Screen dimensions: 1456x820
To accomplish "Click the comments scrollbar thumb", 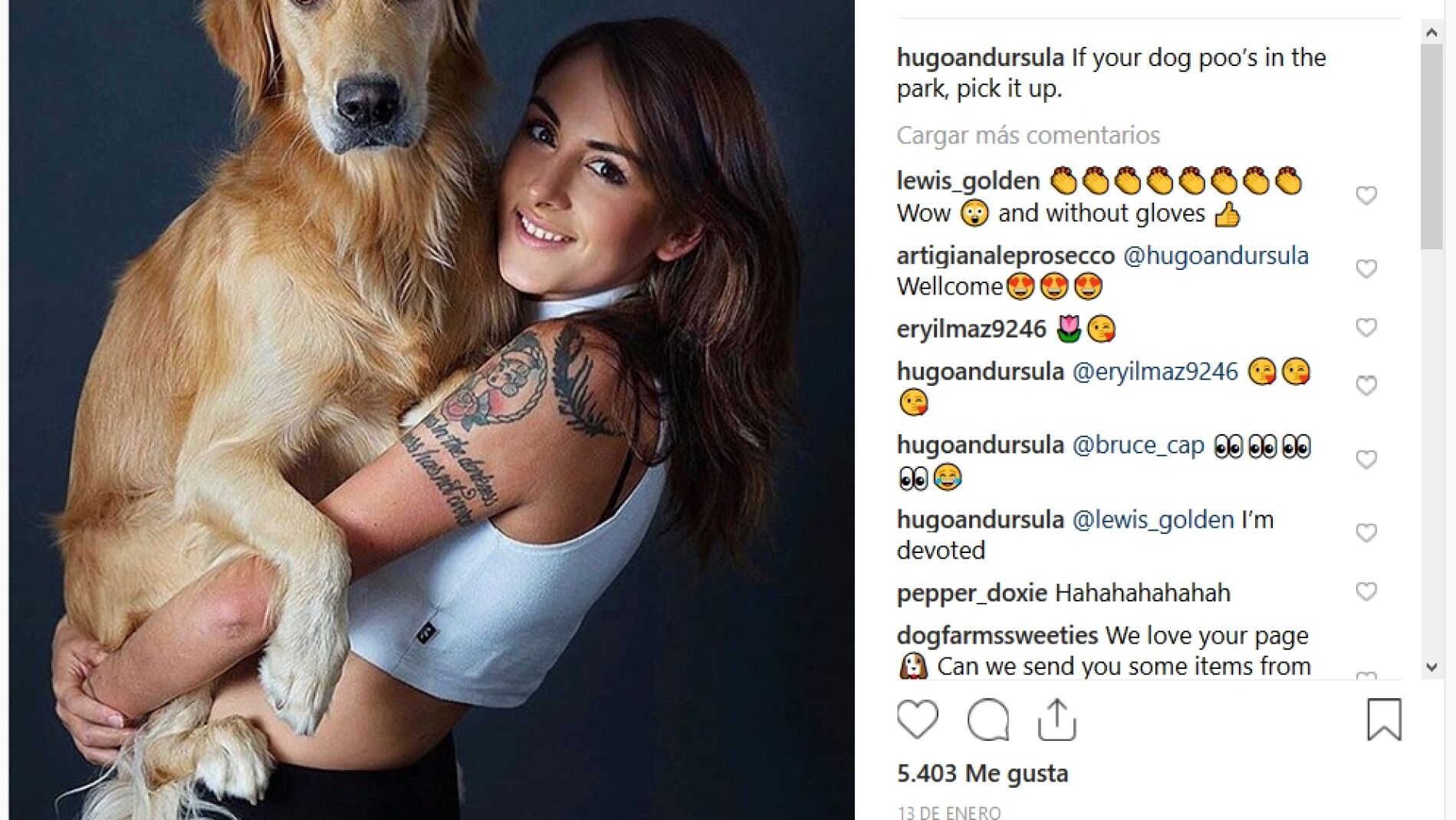I will (1431, 147).
